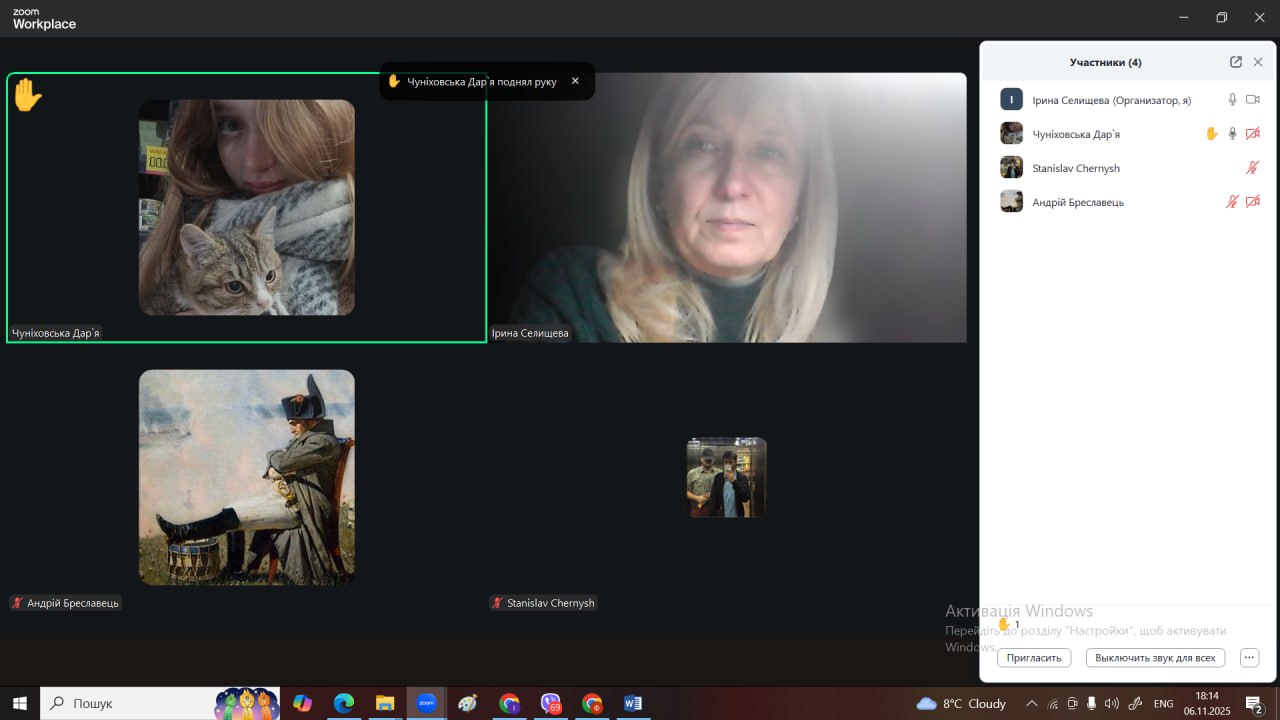Screen dimensions: 1280x720
Task: Select Чуніховська Дар'я's video tile with cat
Action: coord(246,208)
